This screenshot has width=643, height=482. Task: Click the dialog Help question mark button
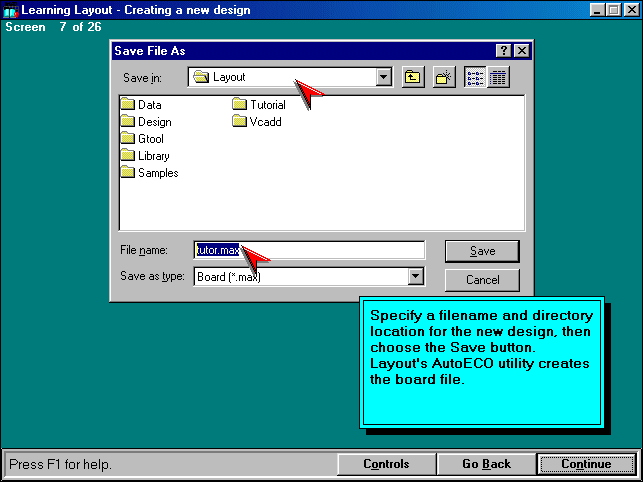click(503, 51)
